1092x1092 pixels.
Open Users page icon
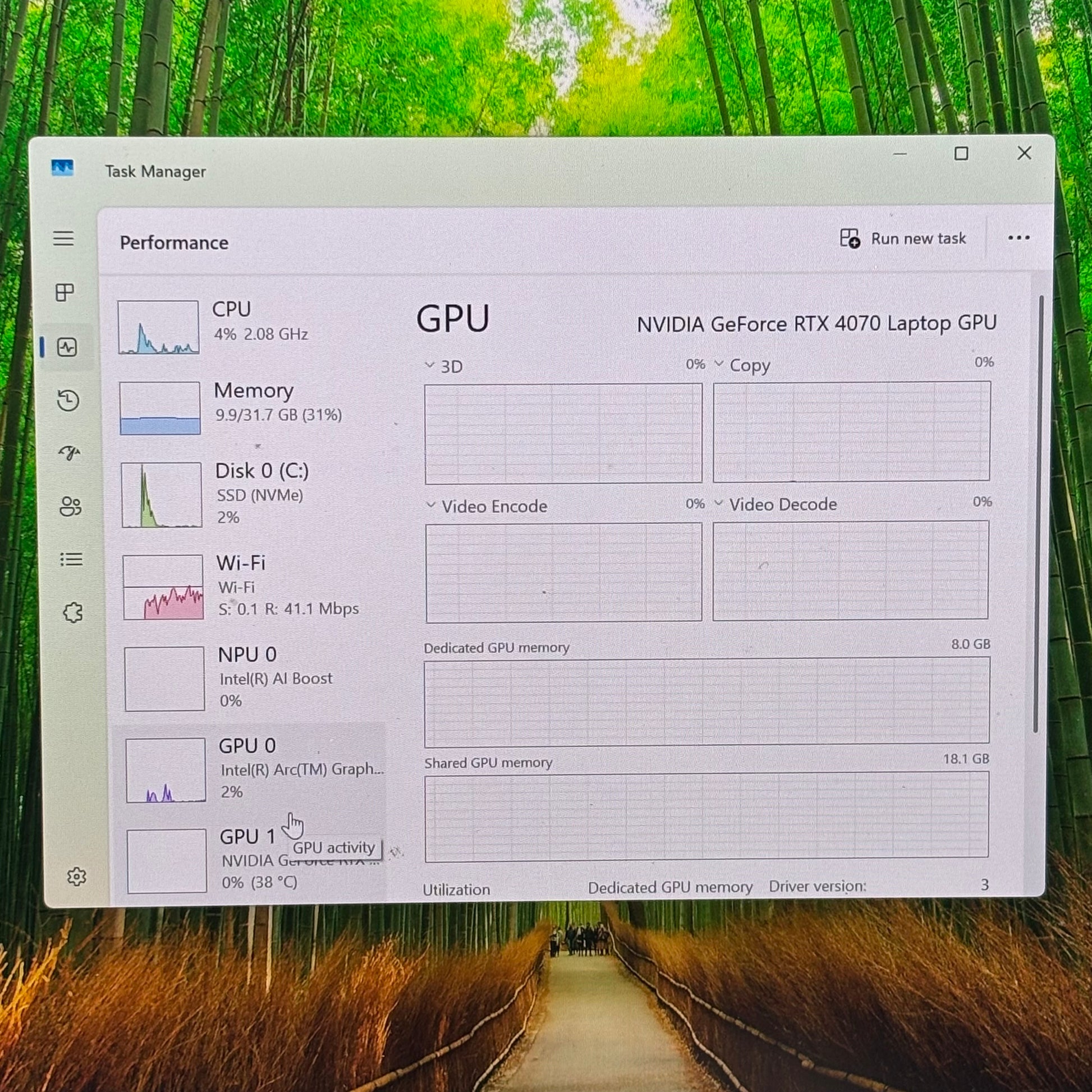point(70,506)
